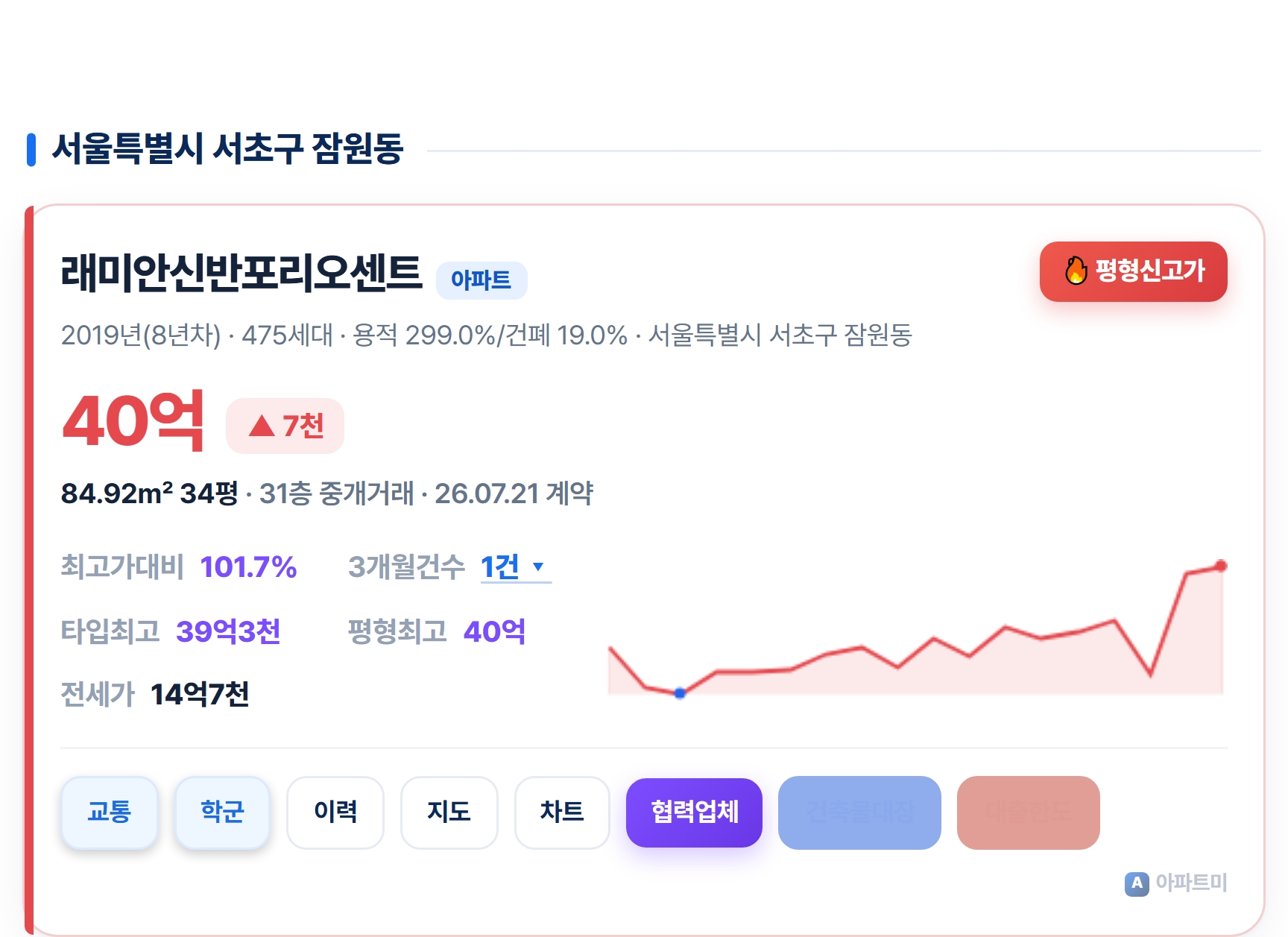Show the 차트 view
Viewport: 1288px width, 937px height.
tap(563, 812)
